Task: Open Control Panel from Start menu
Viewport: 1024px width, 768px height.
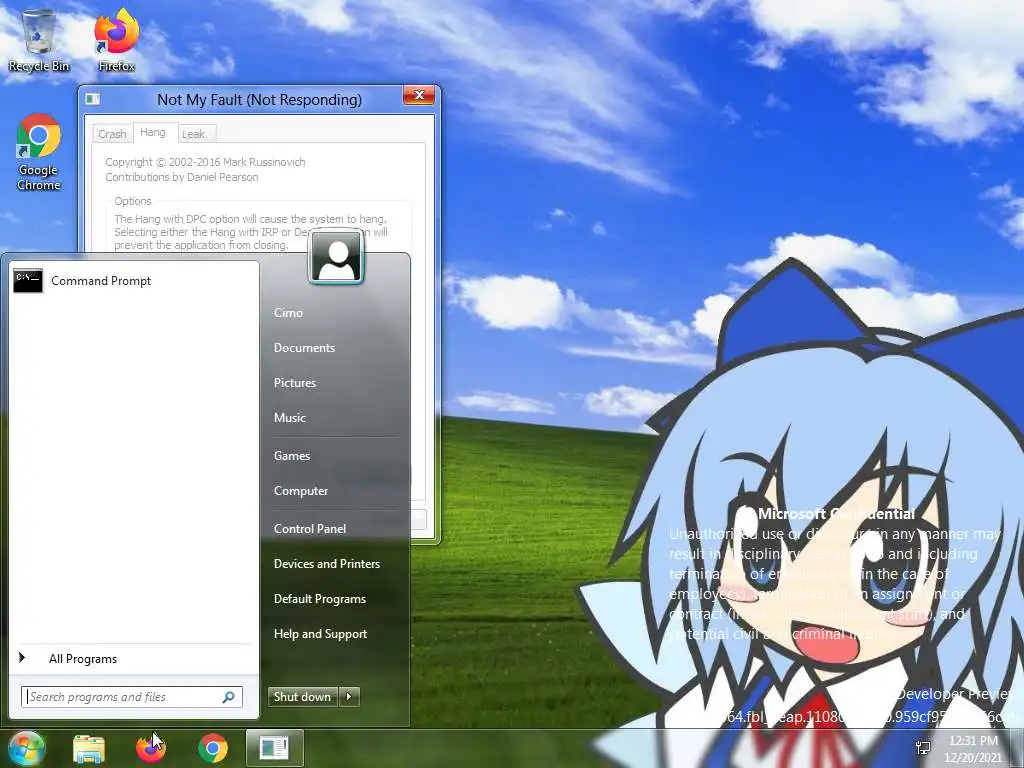Action: pyautogui.click(x=310, y=529)
